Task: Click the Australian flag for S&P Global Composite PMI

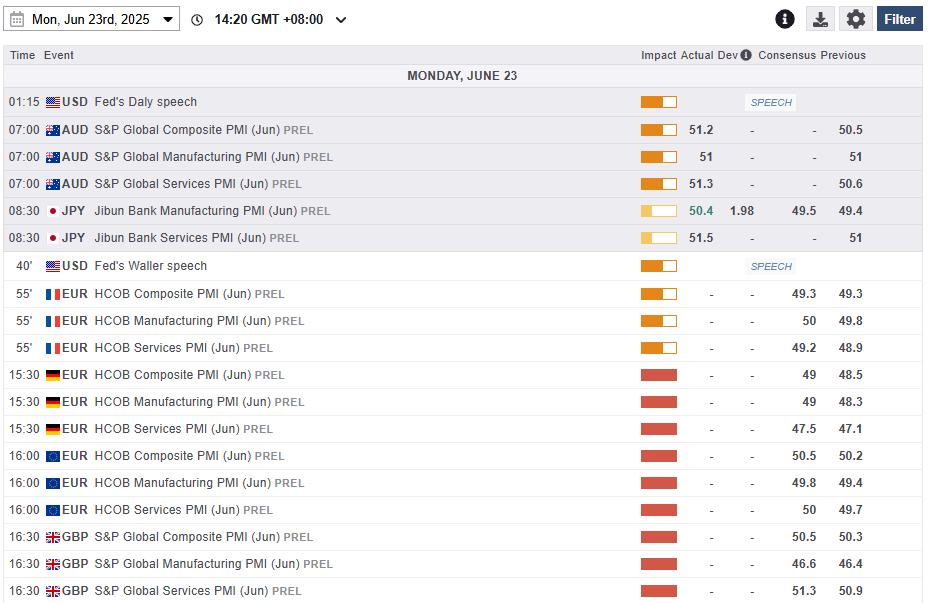Action: 55,130
